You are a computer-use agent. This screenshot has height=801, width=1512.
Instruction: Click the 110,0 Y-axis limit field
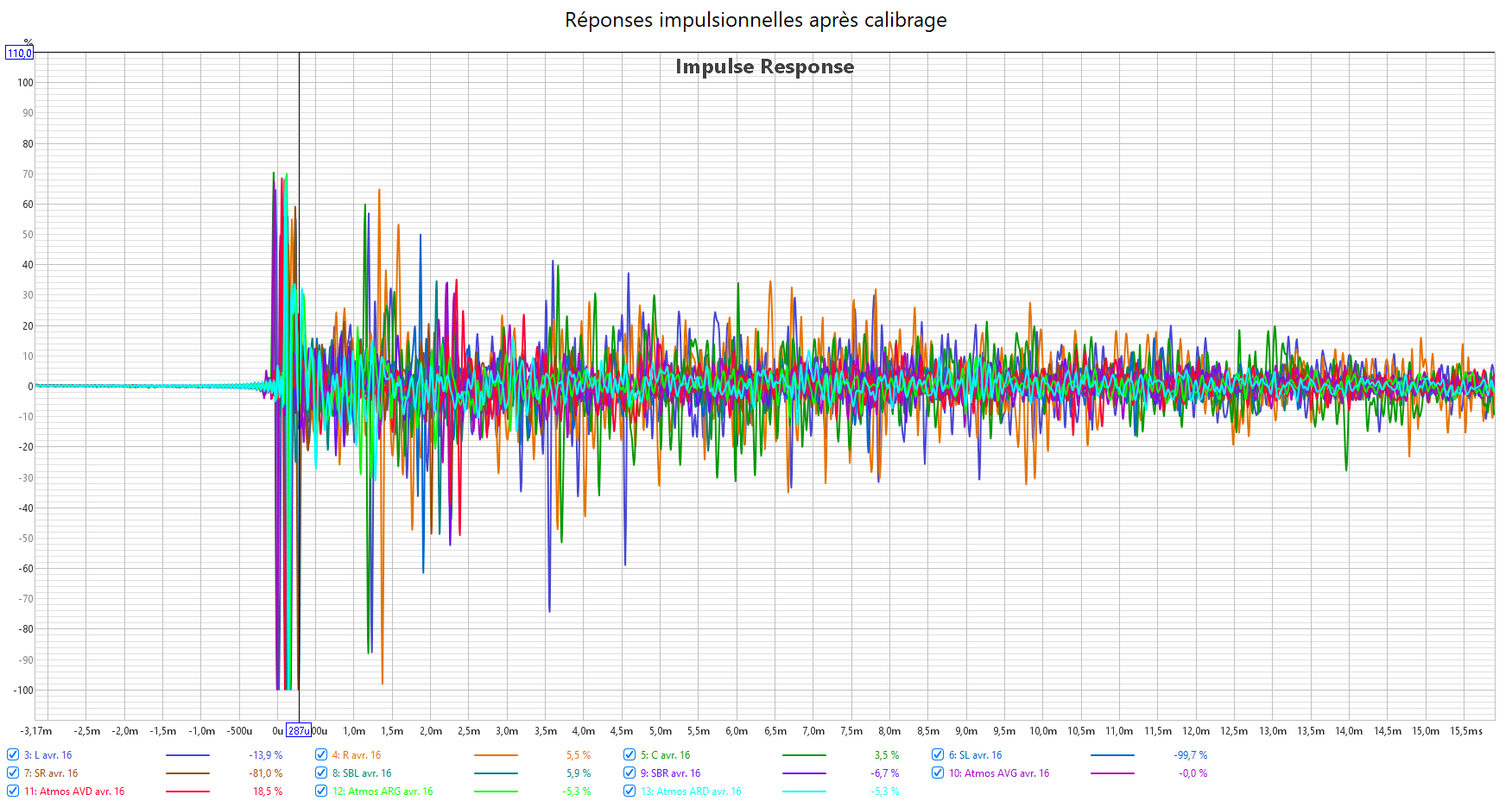pyautogui.click(x=19, y=54)
